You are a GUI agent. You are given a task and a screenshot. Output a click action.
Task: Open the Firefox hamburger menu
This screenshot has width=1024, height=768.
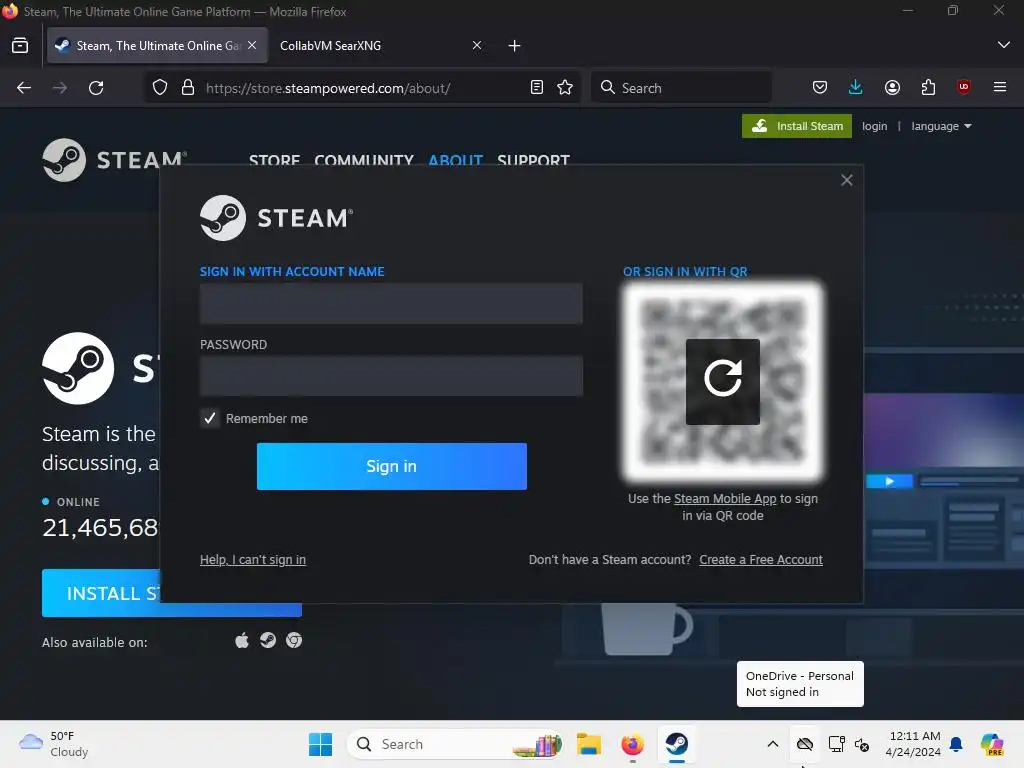(x=1000, y=87)
